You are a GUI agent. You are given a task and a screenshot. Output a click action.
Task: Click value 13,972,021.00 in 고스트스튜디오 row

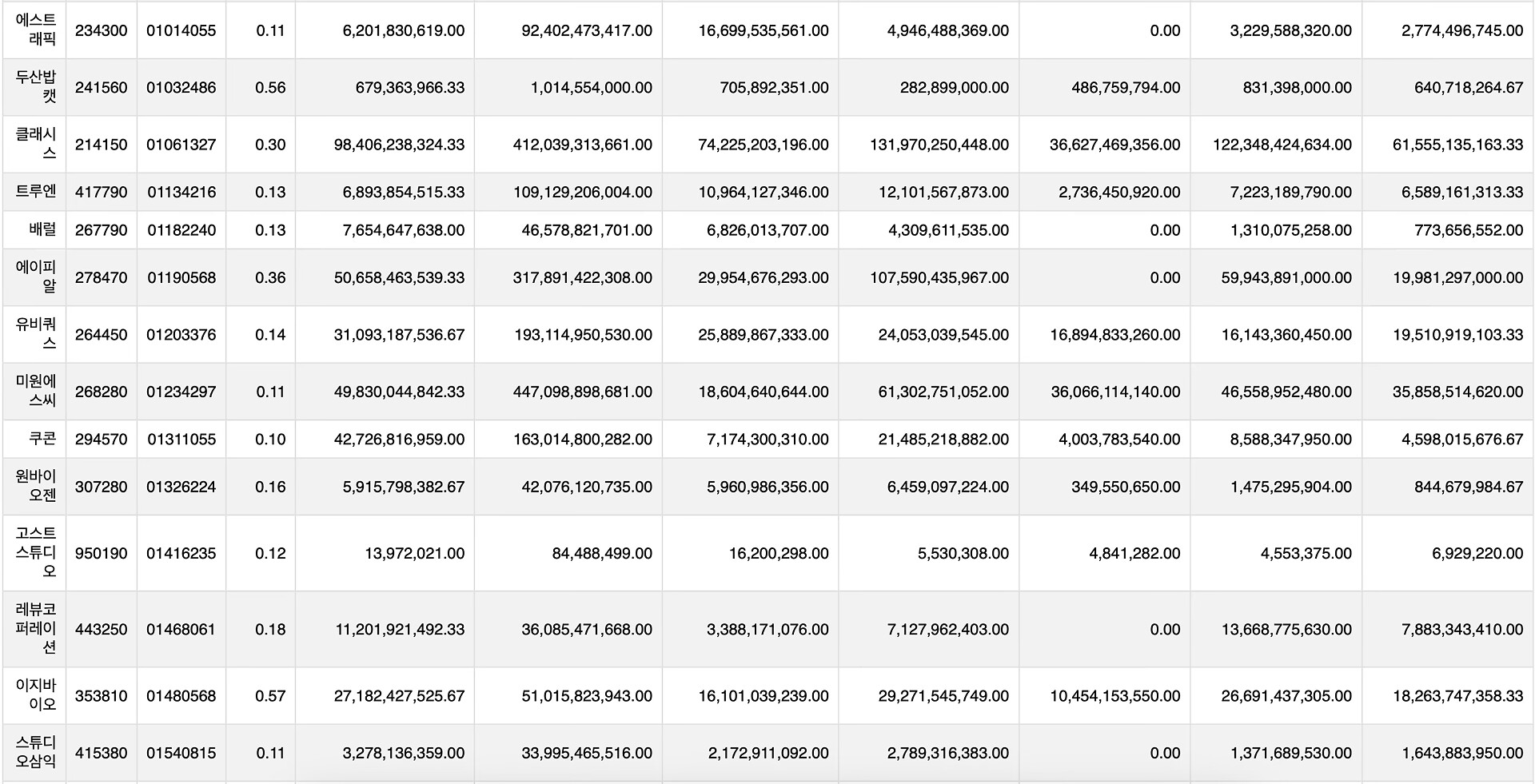point(414,554)
